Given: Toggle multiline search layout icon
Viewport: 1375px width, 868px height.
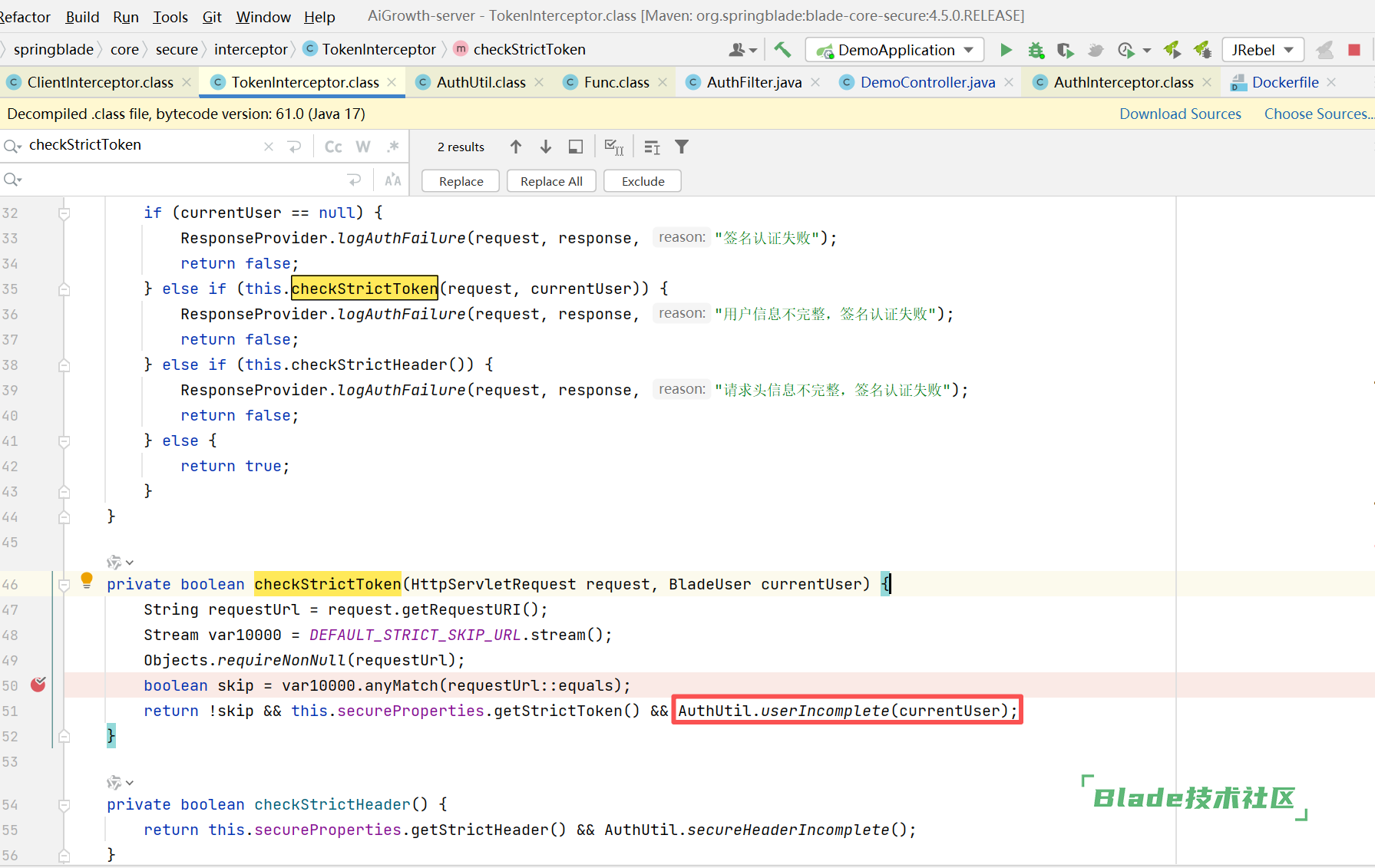Looking at the screenshot, I should 652,147.
